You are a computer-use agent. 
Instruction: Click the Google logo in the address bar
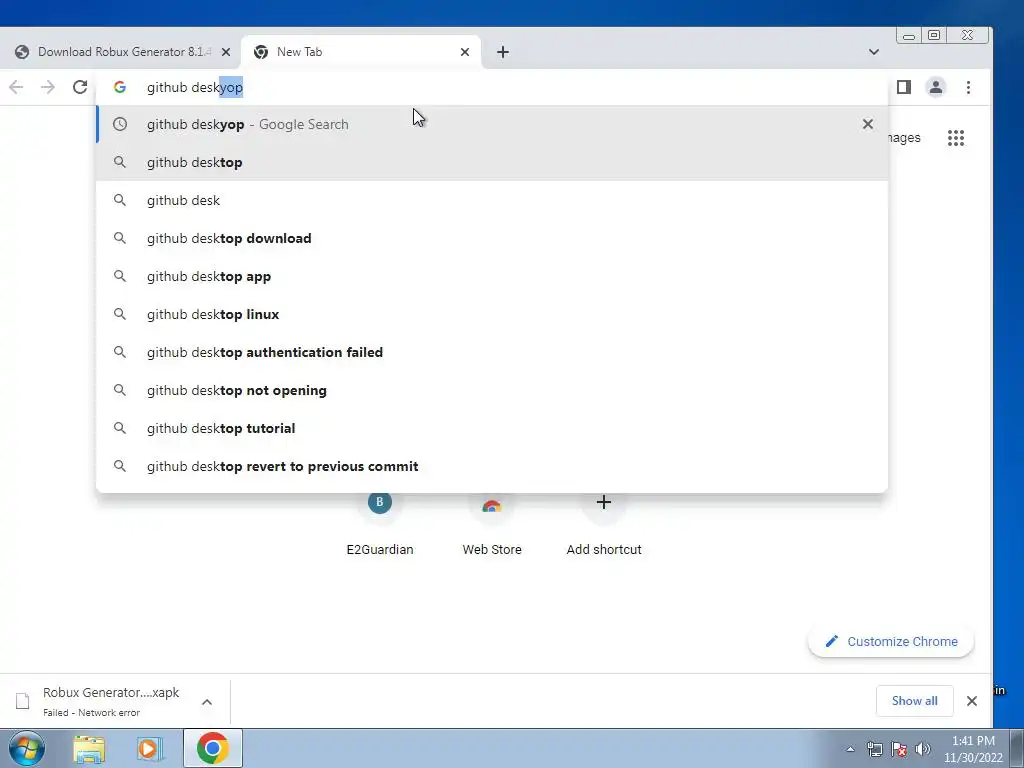[x=120, y=87]
